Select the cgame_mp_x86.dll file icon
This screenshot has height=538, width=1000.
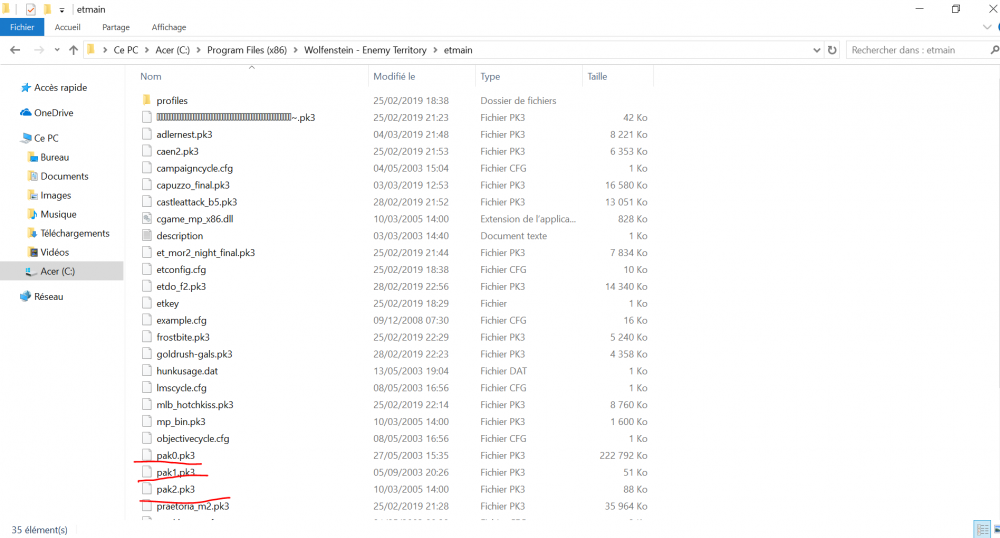click(x=147, y=219)
